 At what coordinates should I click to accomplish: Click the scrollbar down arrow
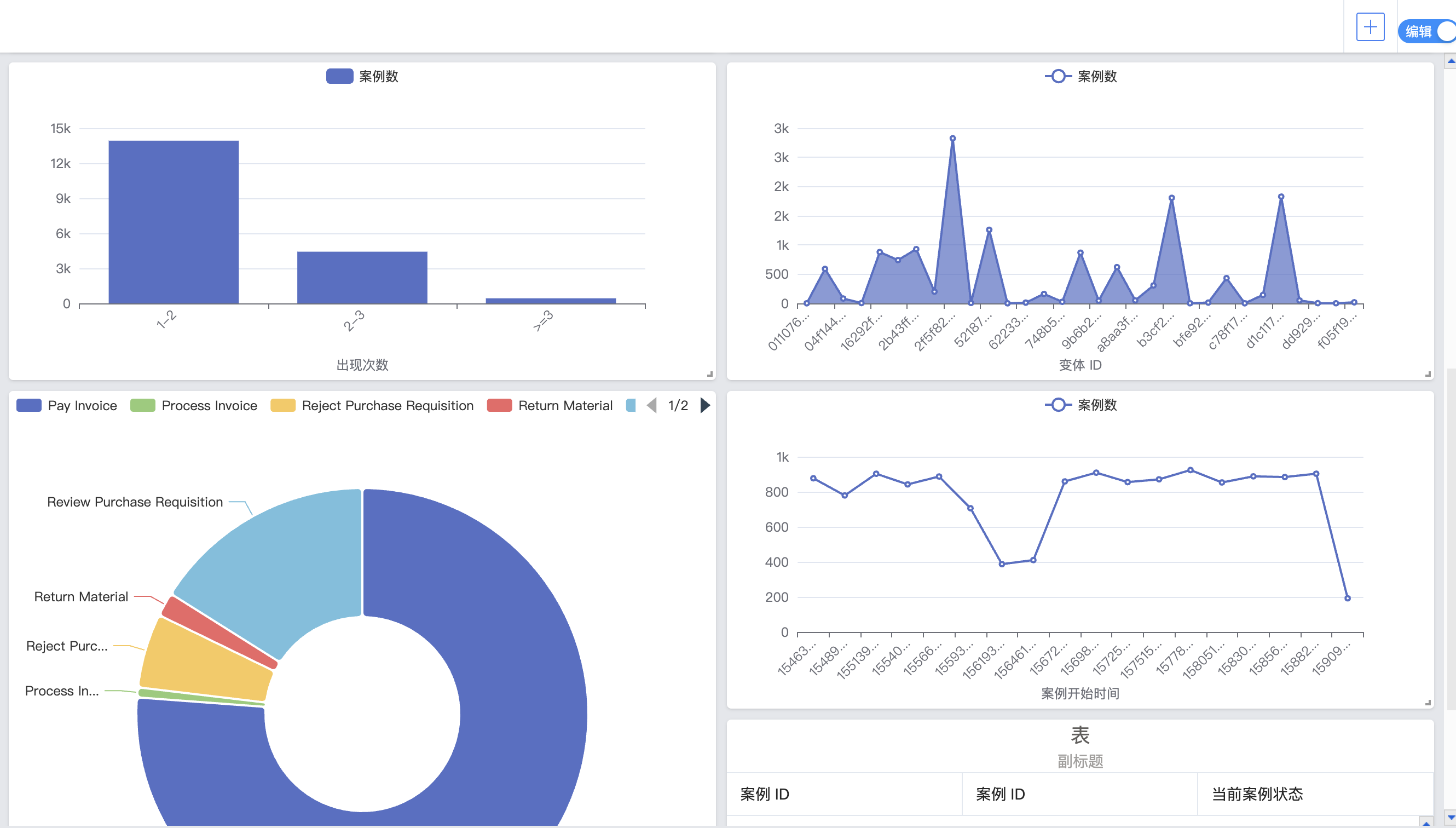(1451, 818)
